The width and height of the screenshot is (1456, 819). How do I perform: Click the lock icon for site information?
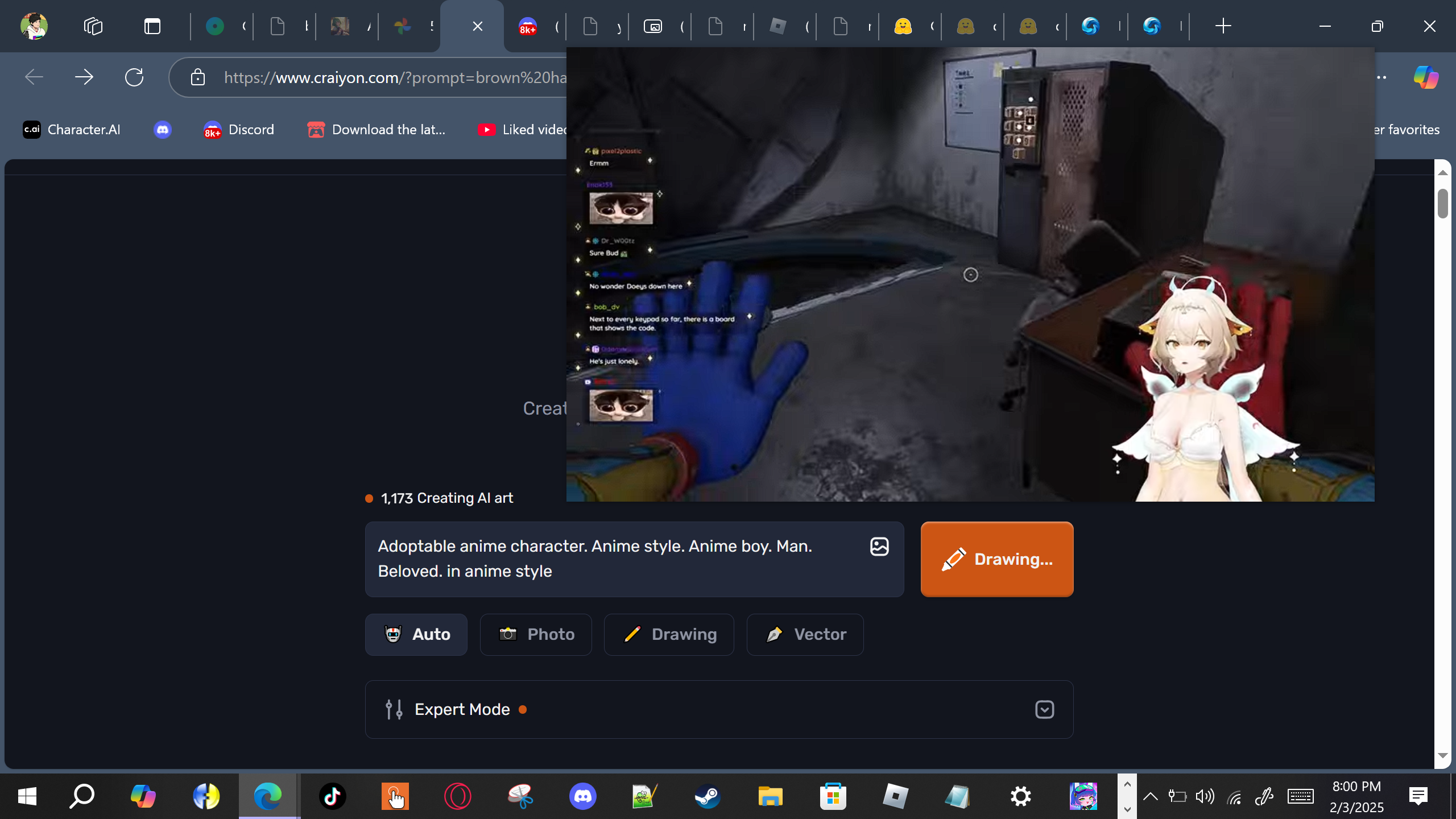tap(197, 77)
